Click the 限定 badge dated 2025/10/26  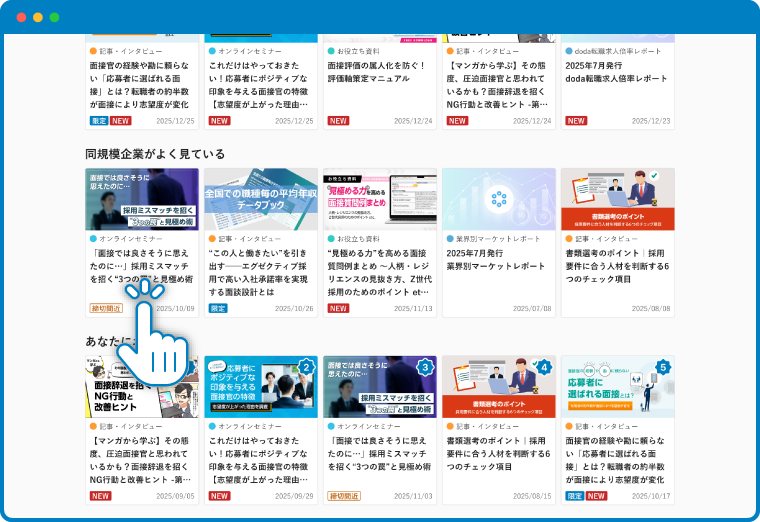tap(218, 309)
